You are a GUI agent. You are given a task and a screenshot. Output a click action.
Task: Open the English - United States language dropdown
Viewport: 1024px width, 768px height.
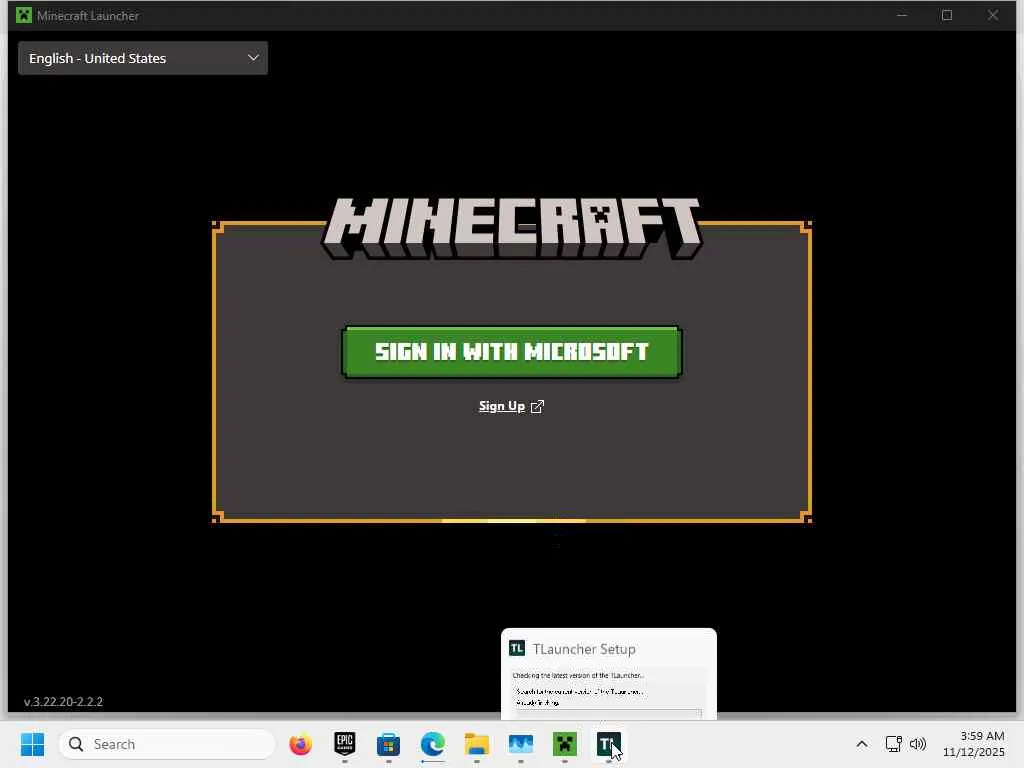click(x=143, y=58)
